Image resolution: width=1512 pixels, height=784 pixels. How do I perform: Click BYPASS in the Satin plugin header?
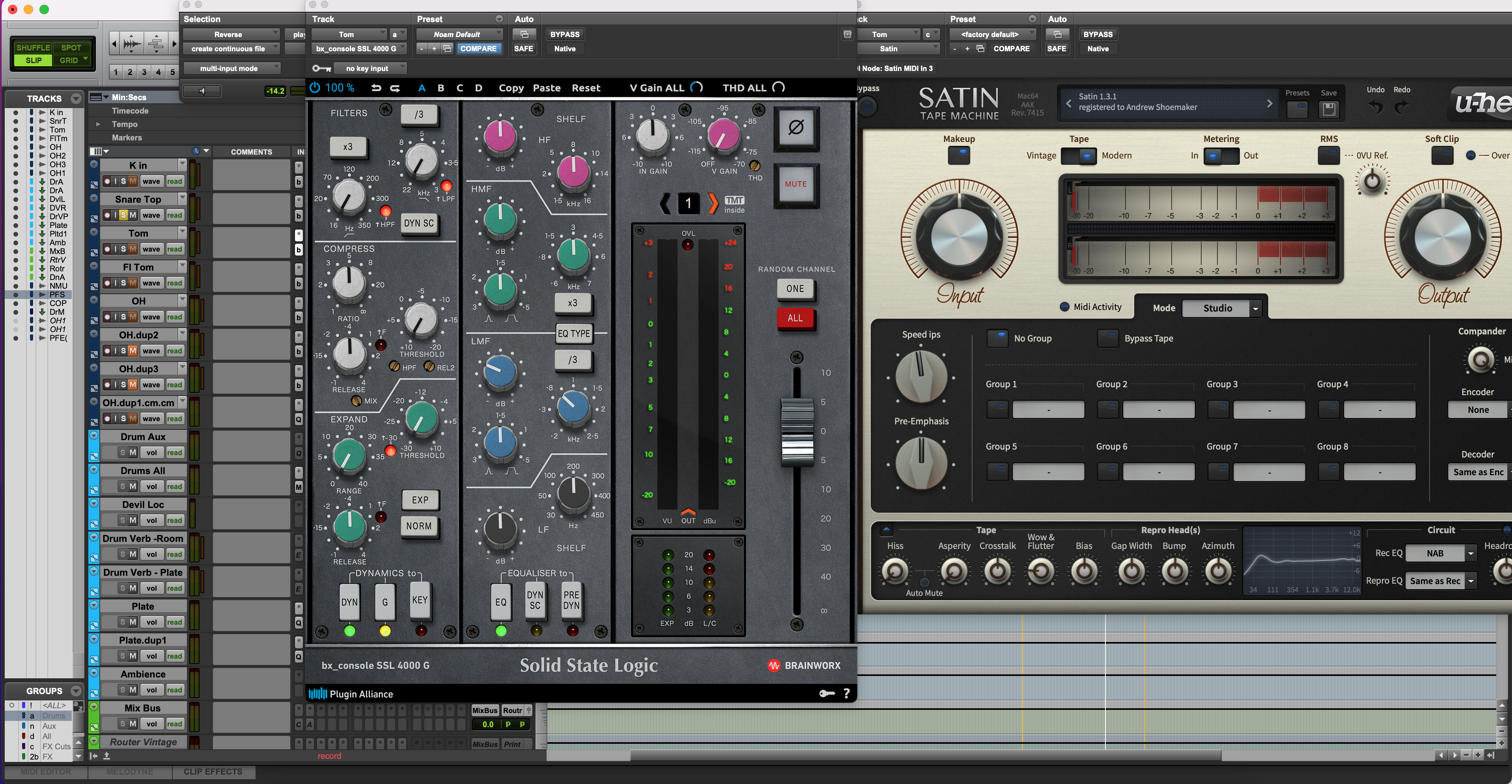pos(1098,35)
